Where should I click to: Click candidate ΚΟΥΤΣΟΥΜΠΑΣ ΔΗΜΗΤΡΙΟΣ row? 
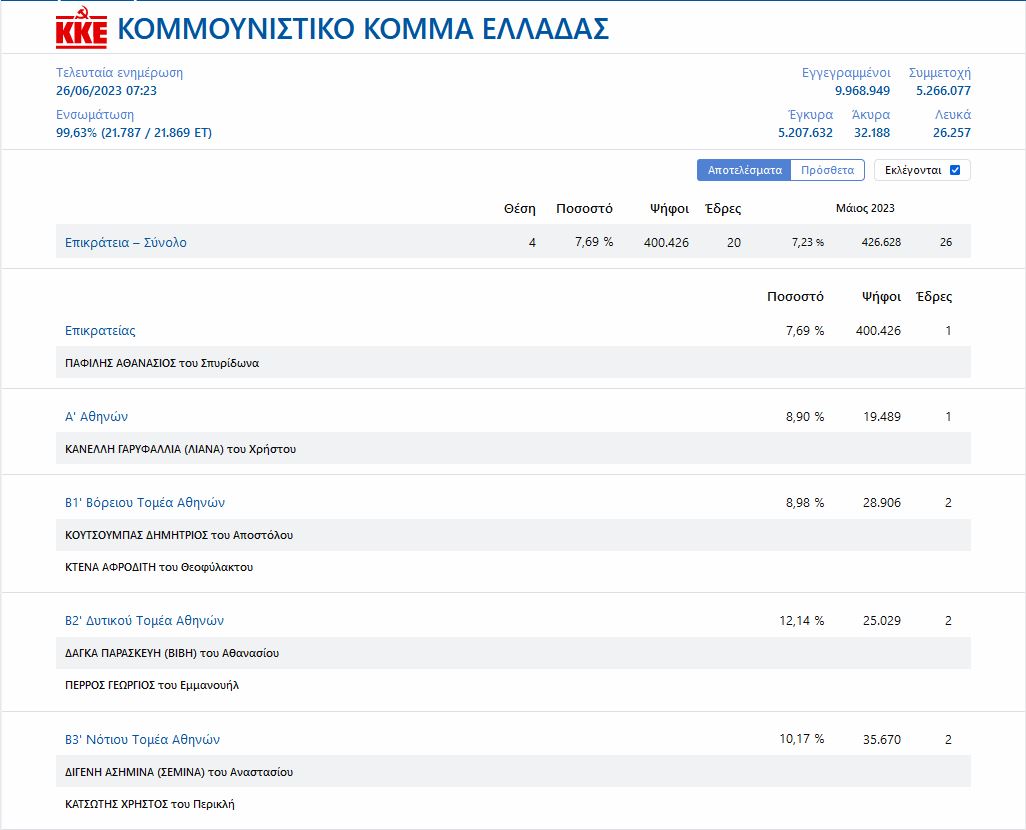click(x=179, y=535)
